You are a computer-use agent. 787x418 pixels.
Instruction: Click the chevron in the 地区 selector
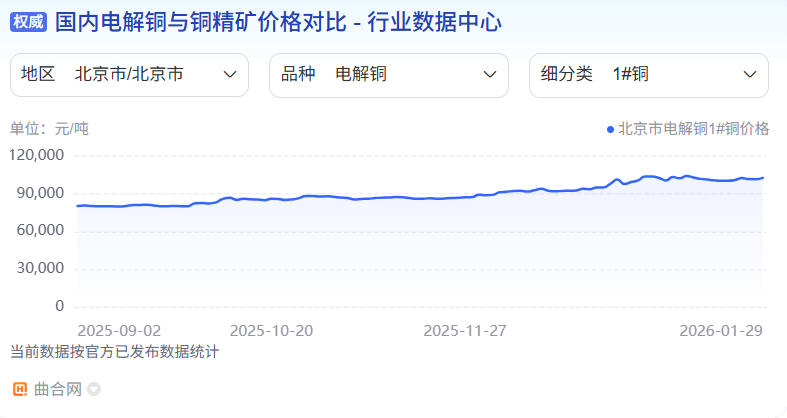coord(229,74)
